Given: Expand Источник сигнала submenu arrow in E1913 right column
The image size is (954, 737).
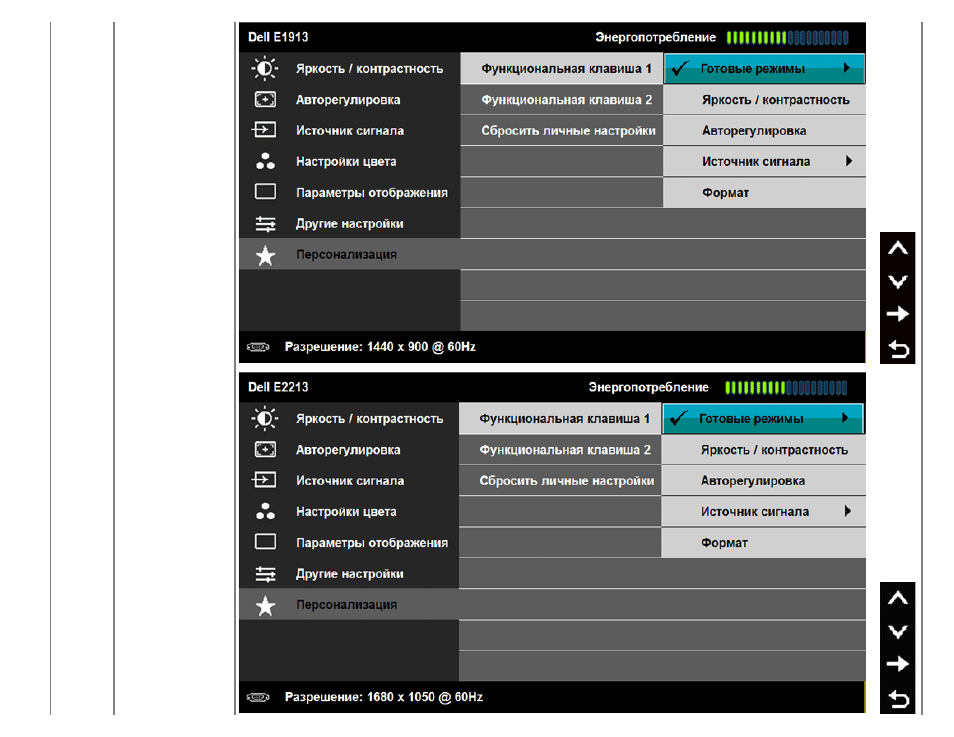Looking at the screenshot, I should [x=849, y=161].
